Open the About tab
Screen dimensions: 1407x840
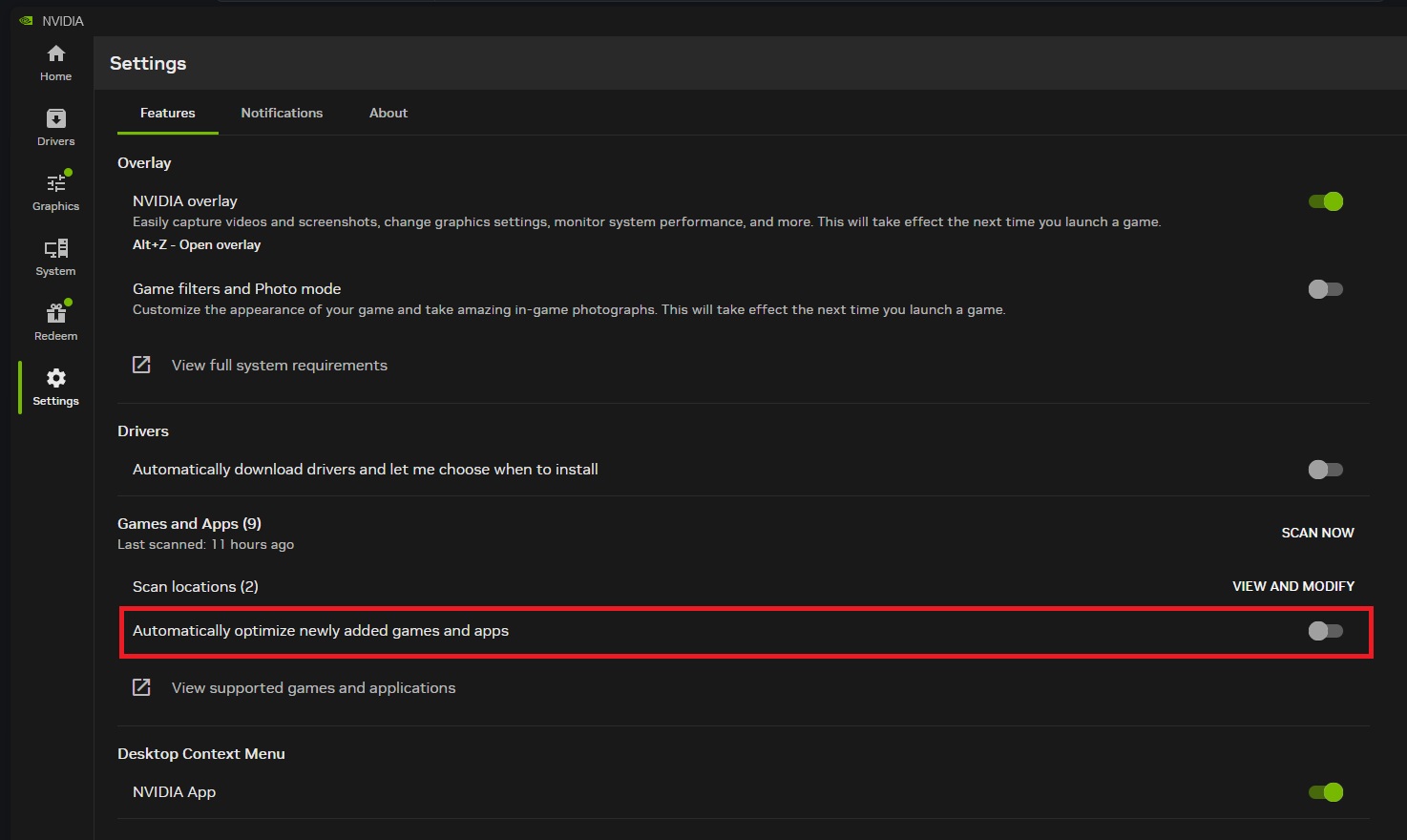(388, 113)
